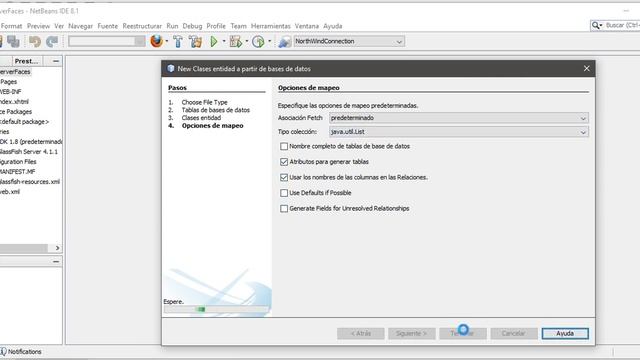
Task: Open the Reestructurar menu
Action: point(142,26)
